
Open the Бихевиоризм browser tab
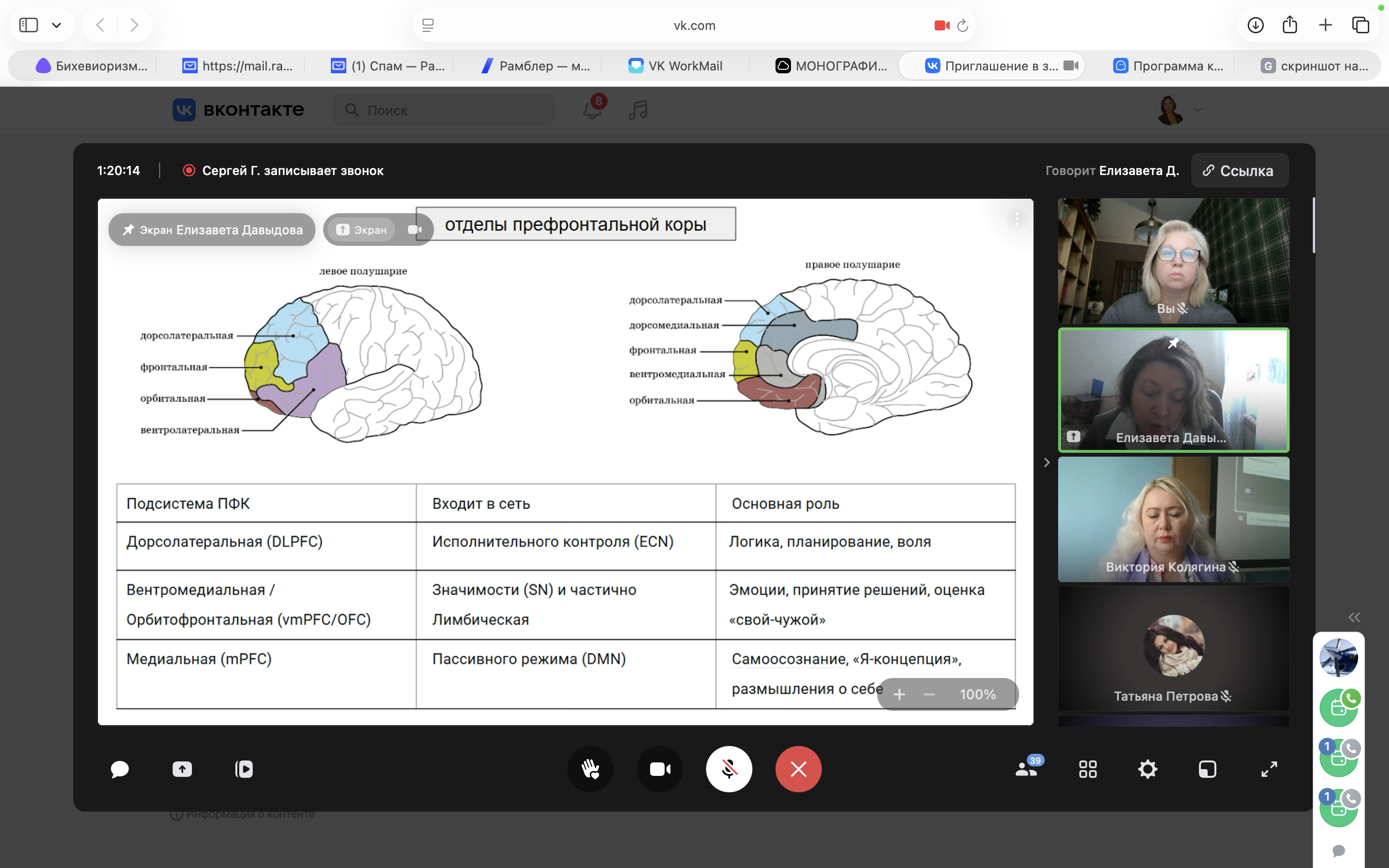(92, 66)
